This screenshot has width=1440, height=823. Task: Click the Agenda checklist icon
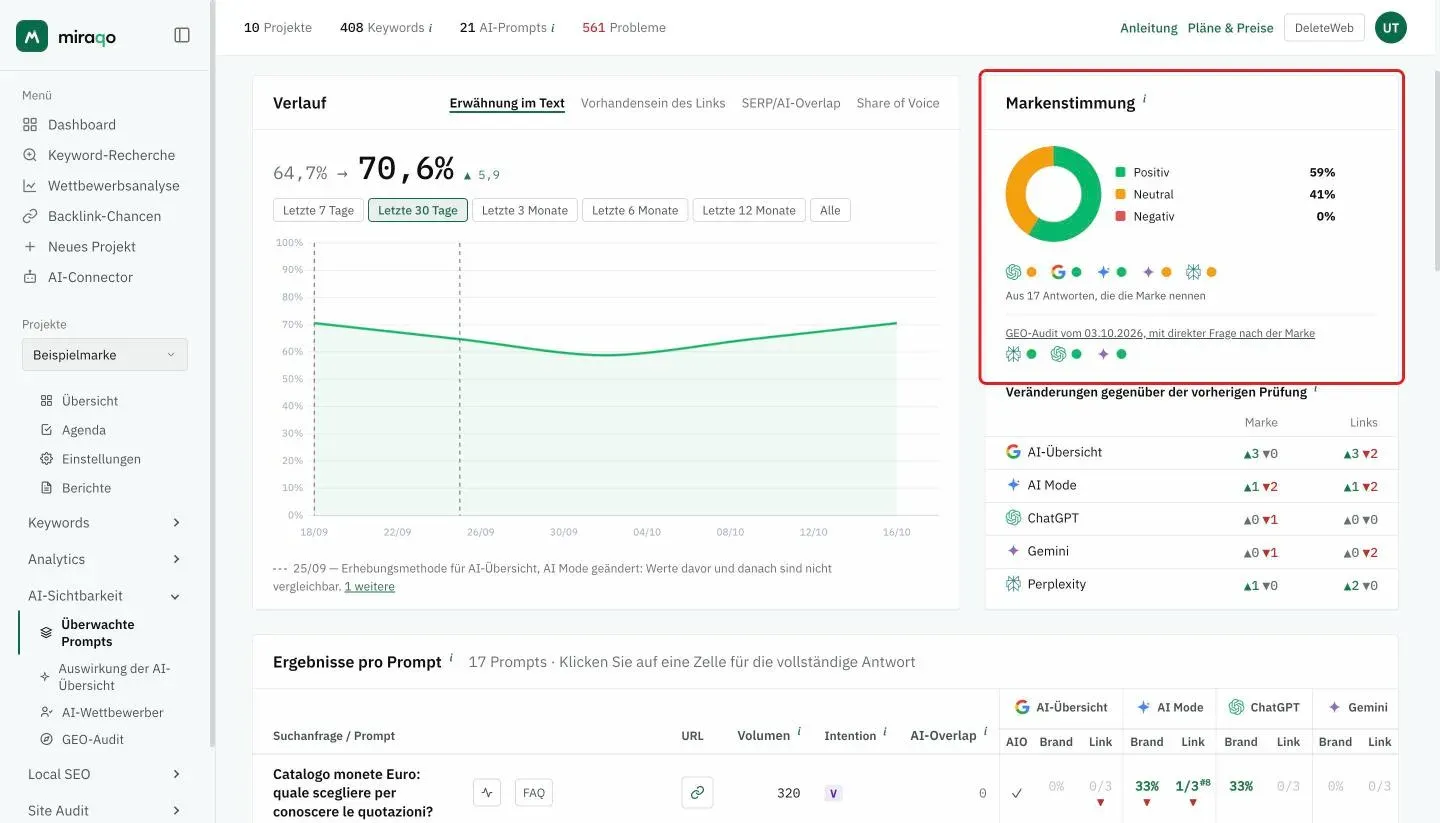point(46,430)
